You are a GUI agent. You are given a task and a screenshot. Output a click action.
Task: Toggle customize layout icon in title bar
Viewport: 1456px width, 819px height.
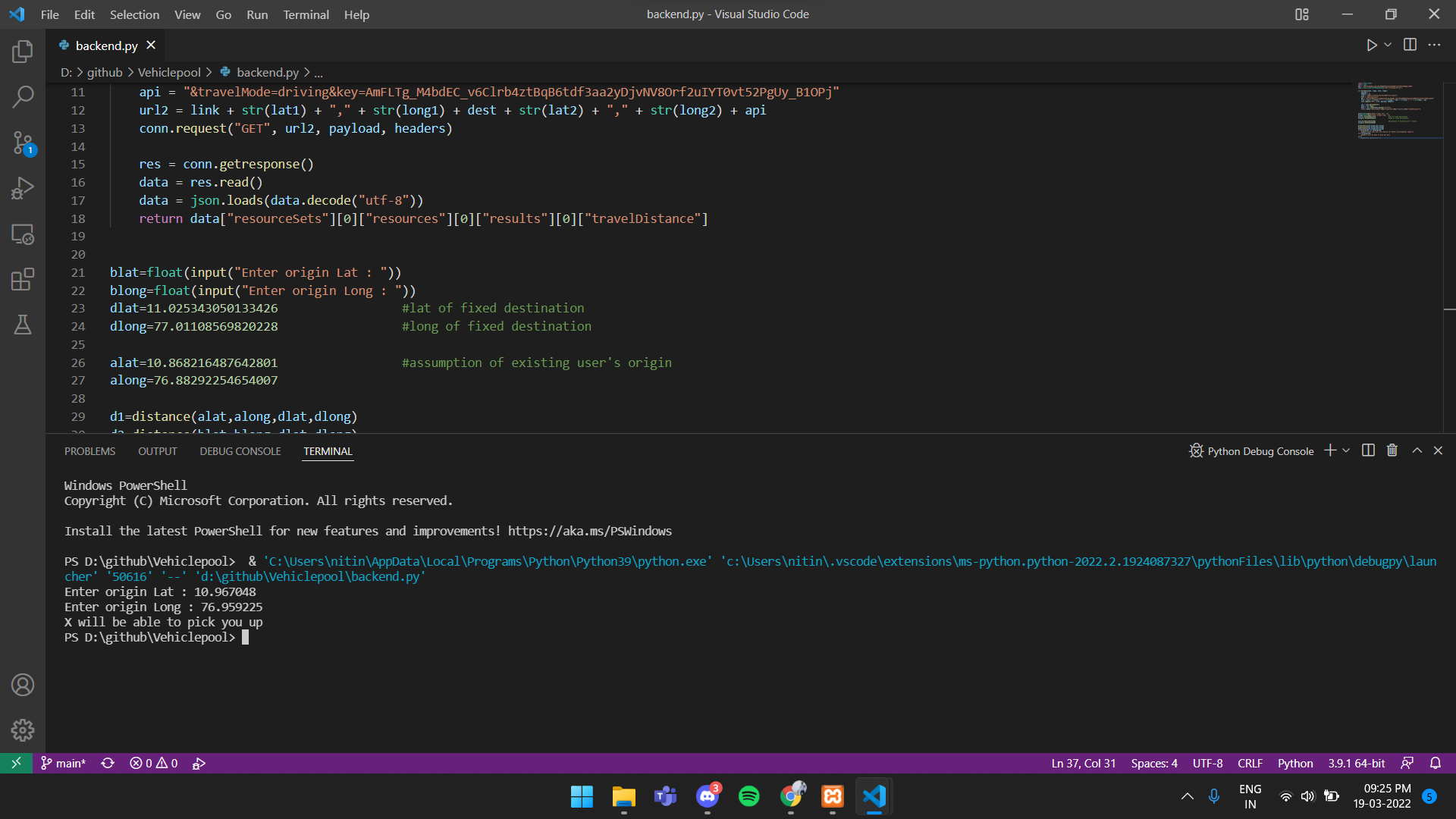click(x=1302, y=14)
